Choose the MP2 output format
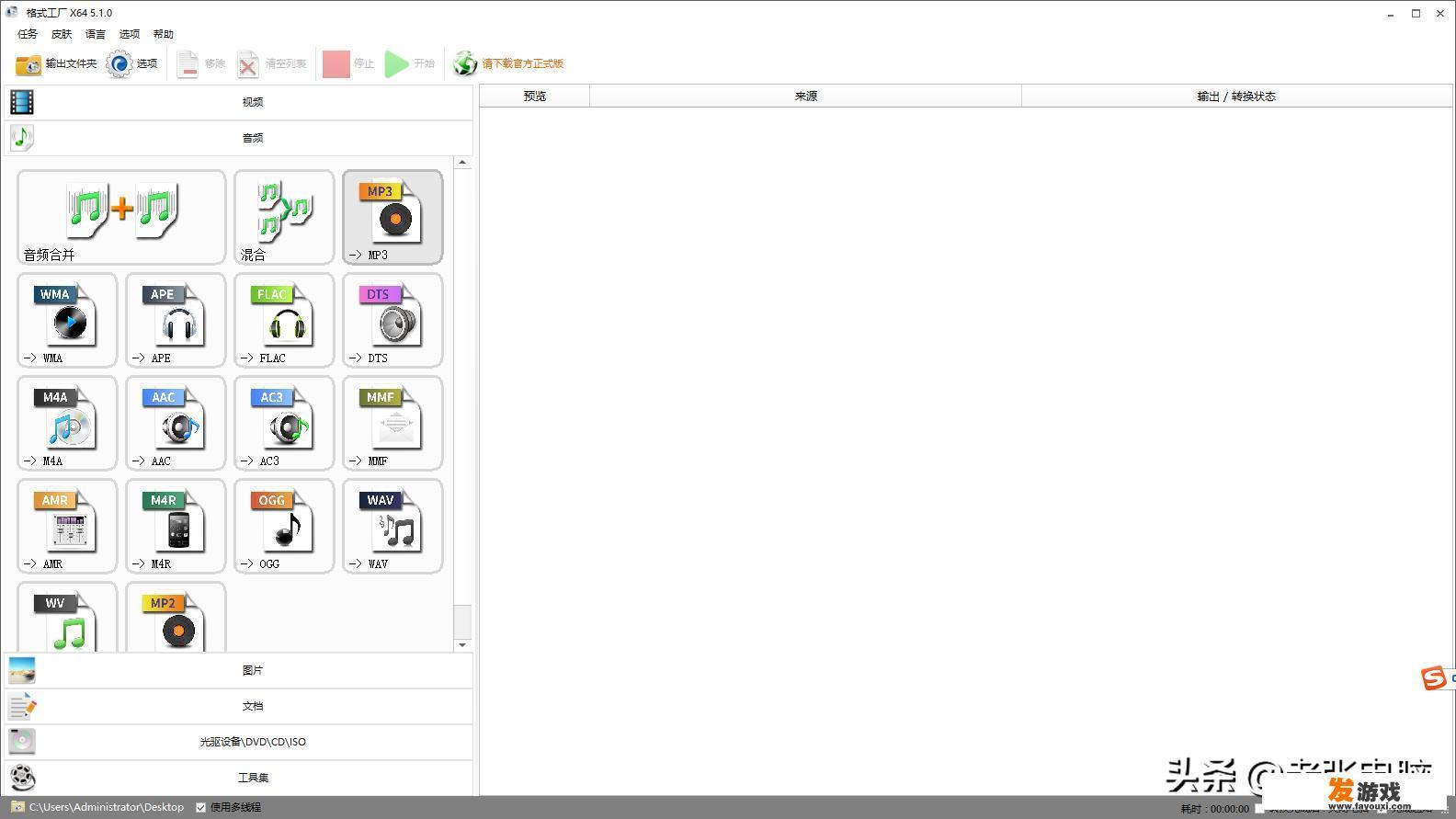This screenshot has height=819, width=1456. tap(176, 618)
